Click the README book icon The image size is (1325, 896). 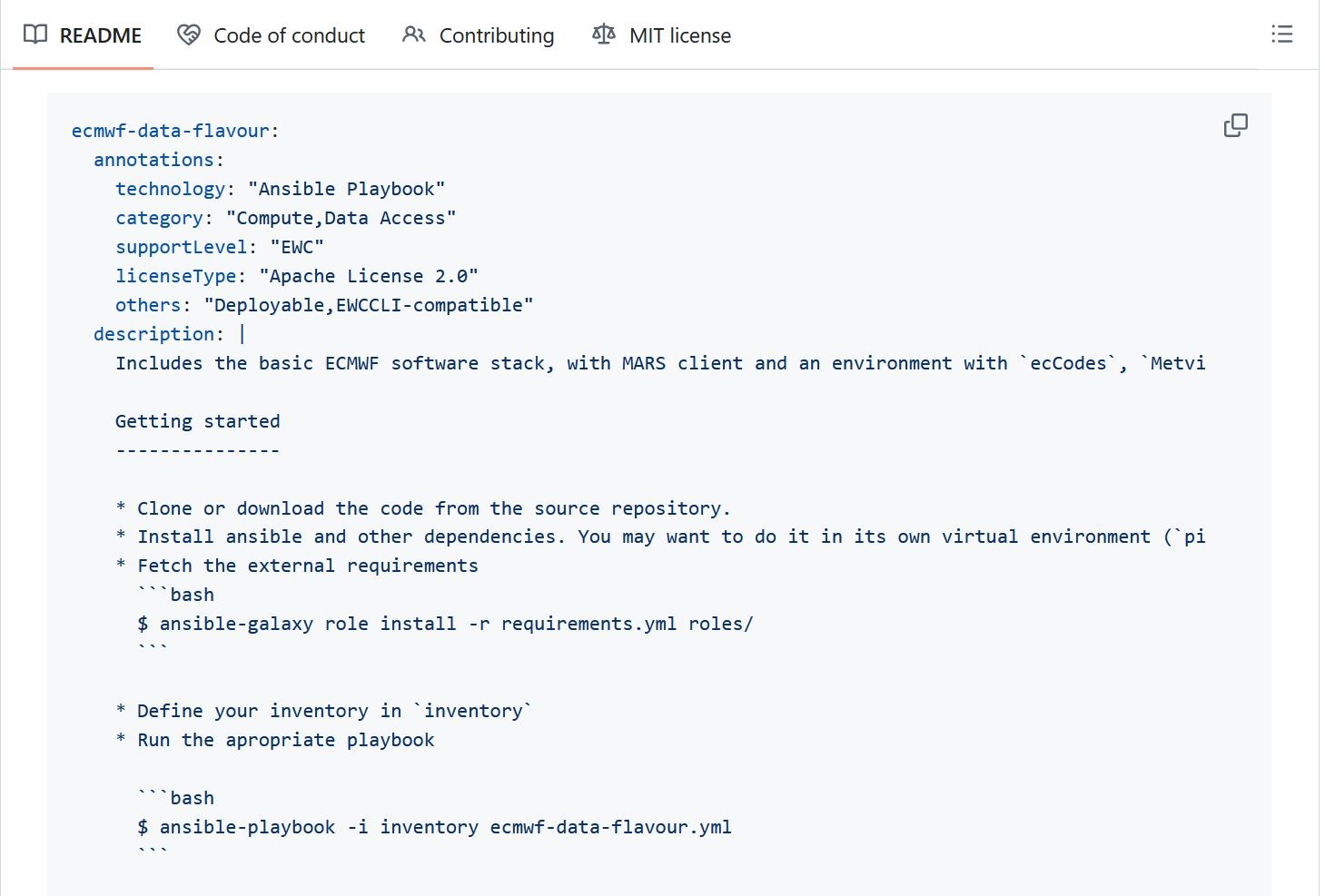point(35,34)
